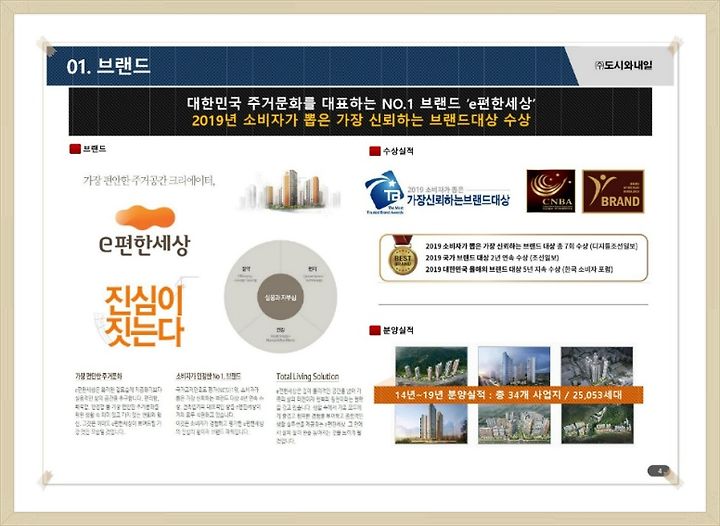
Task: Click the red square beside 분양실적 heading
Action: click(x=375, y=330)
